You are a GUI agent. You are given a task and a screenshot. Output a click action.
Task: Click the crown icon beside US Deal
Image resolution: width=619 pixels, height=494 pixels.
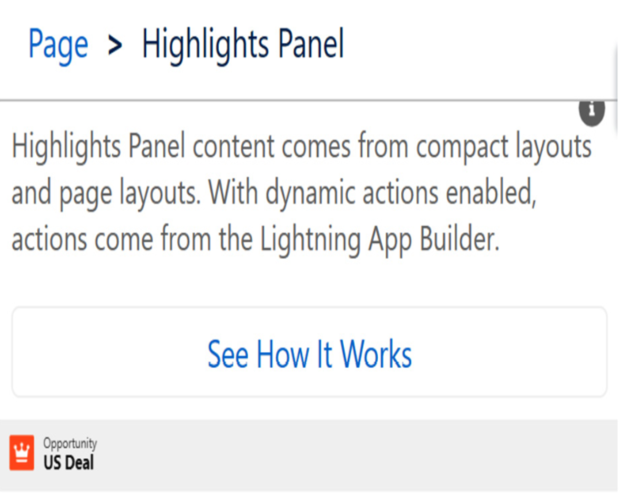[x=22, y=453]
